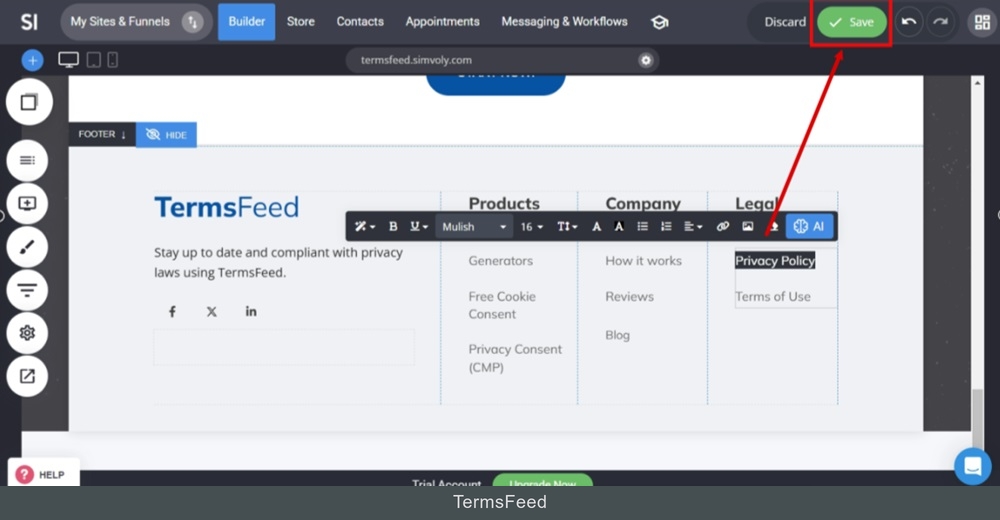
Task: Click the X social icon
Action: pyautogui.click(x=212, y=311)
